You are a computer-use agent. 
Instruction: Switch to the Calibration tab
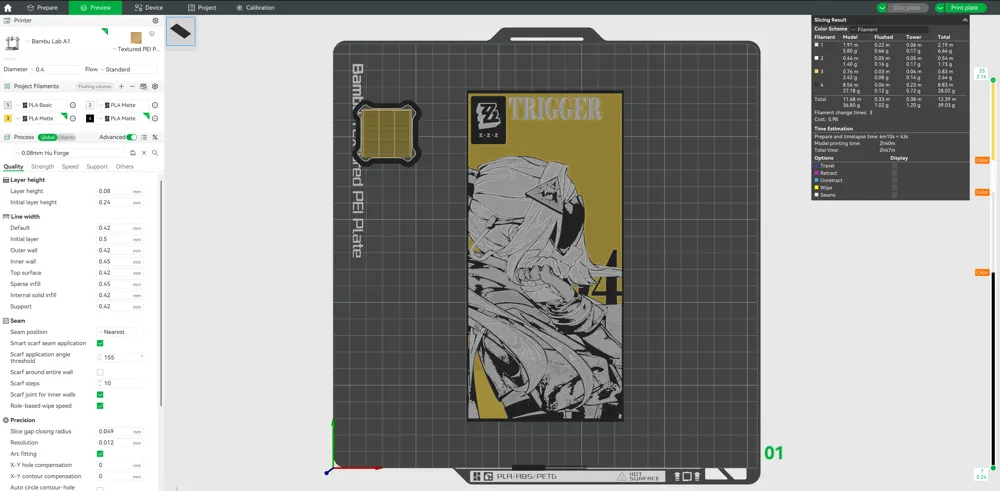click(x=255, y=8)
